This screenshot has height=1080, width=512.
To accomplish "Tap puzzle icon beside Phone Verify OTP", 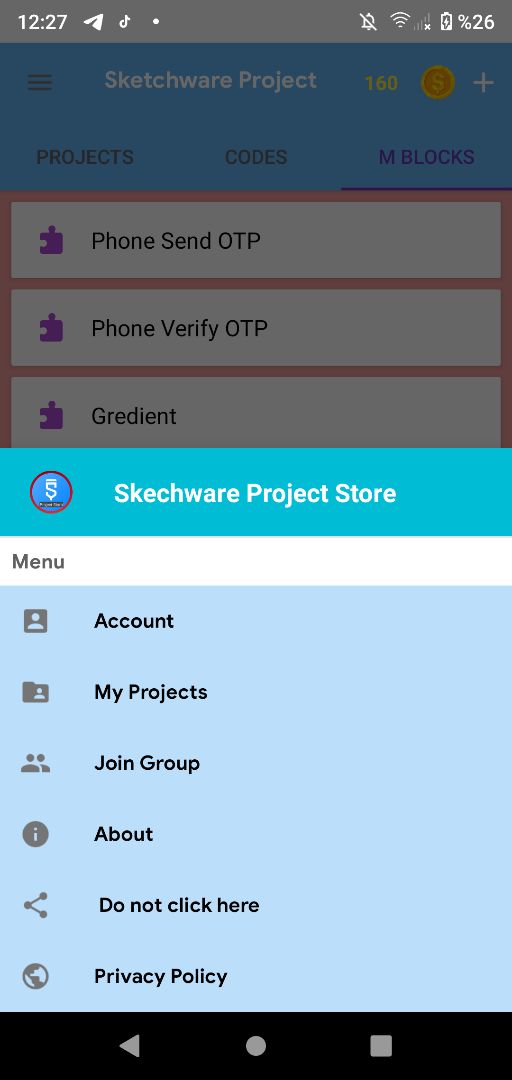I will (x=52, y=328).
